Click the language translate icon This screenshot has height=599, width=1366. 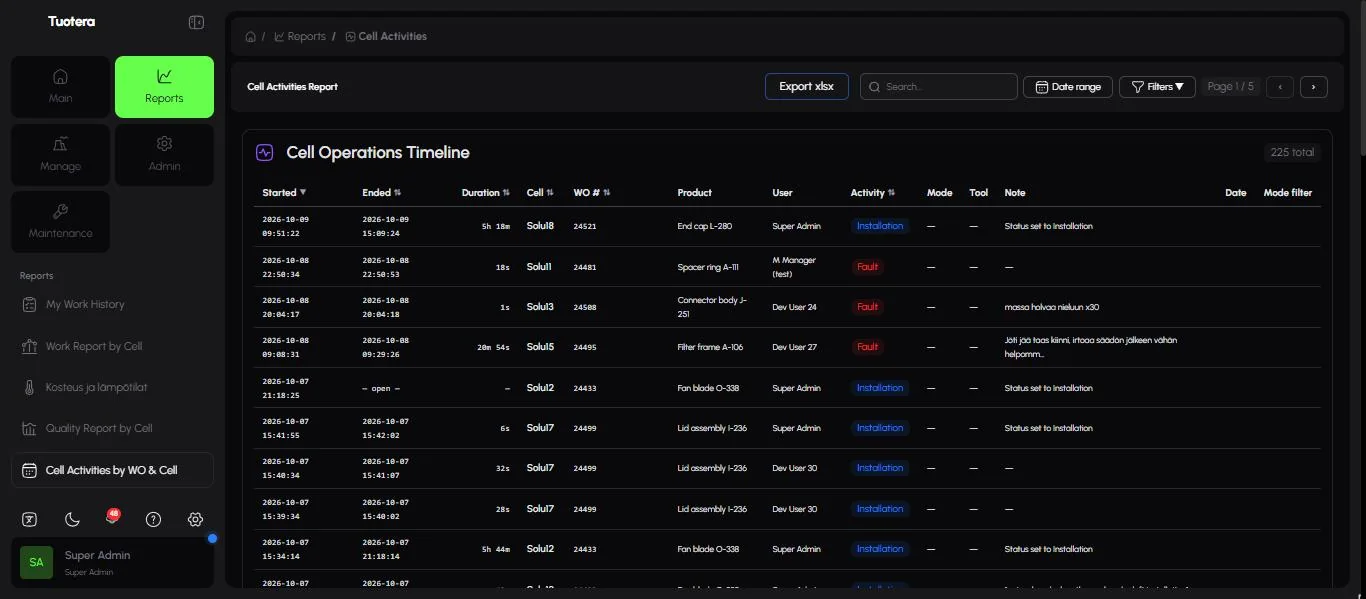coord(30,519)
